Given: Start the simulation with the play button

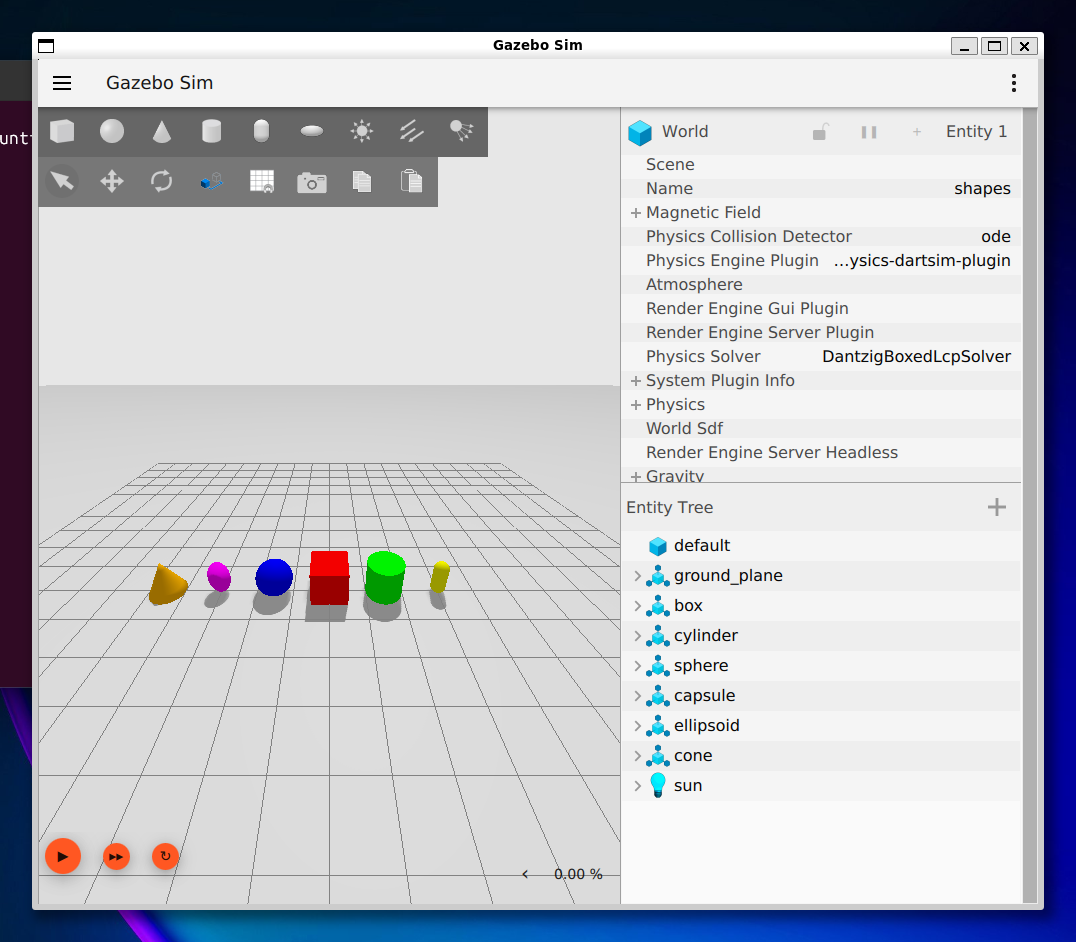Looking at the screenshot, I should point(63,856).
